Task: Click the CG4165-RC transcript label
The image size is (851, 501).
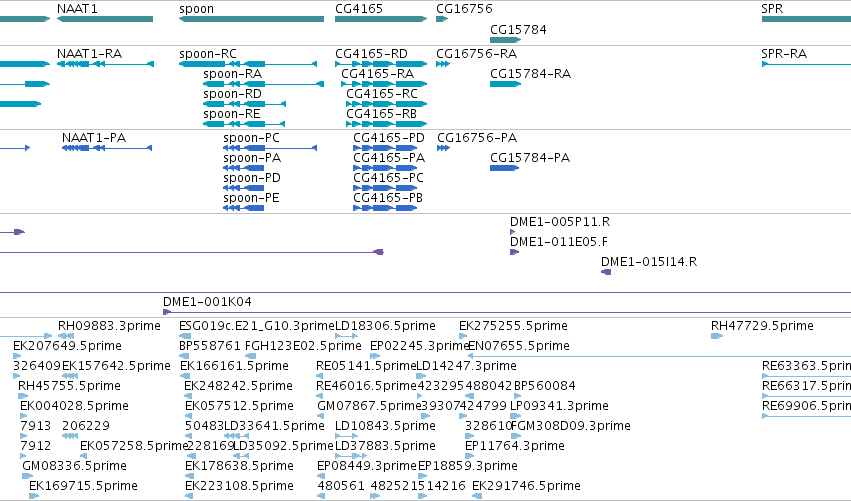Action: click(382, 94)
